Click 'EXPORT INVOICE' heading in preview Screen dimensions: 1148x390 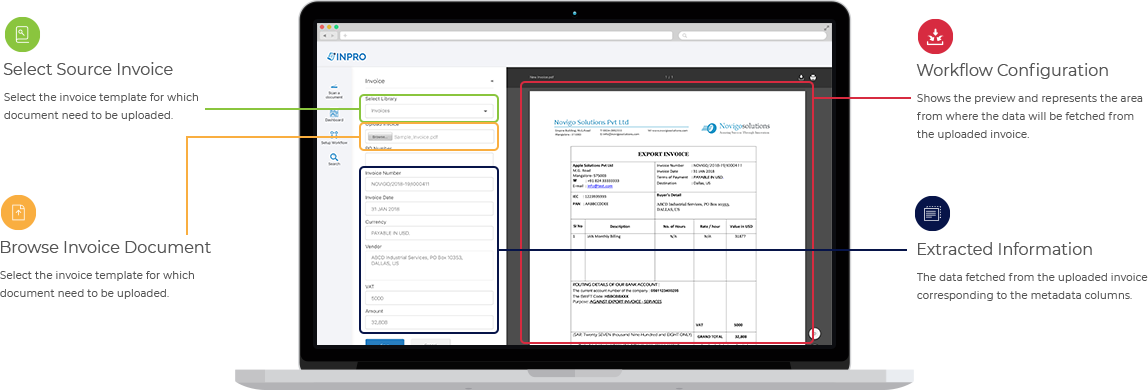[x=664, y=155]
